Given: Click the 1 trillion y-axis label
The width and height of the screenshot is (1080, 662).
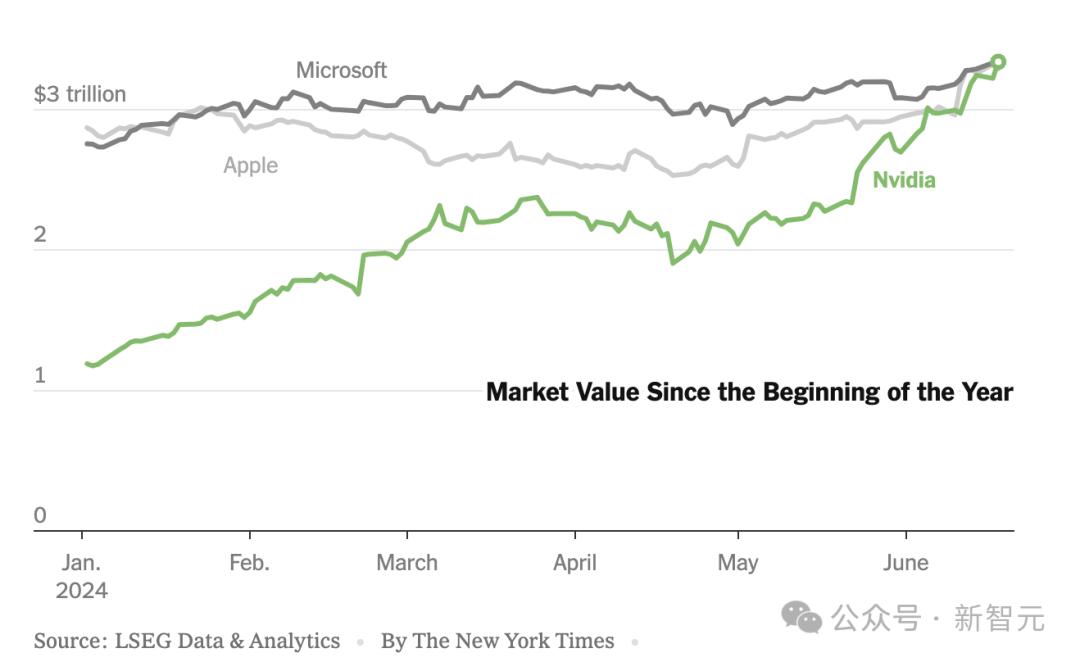Looking at the screenshot, I should (40, 375).
